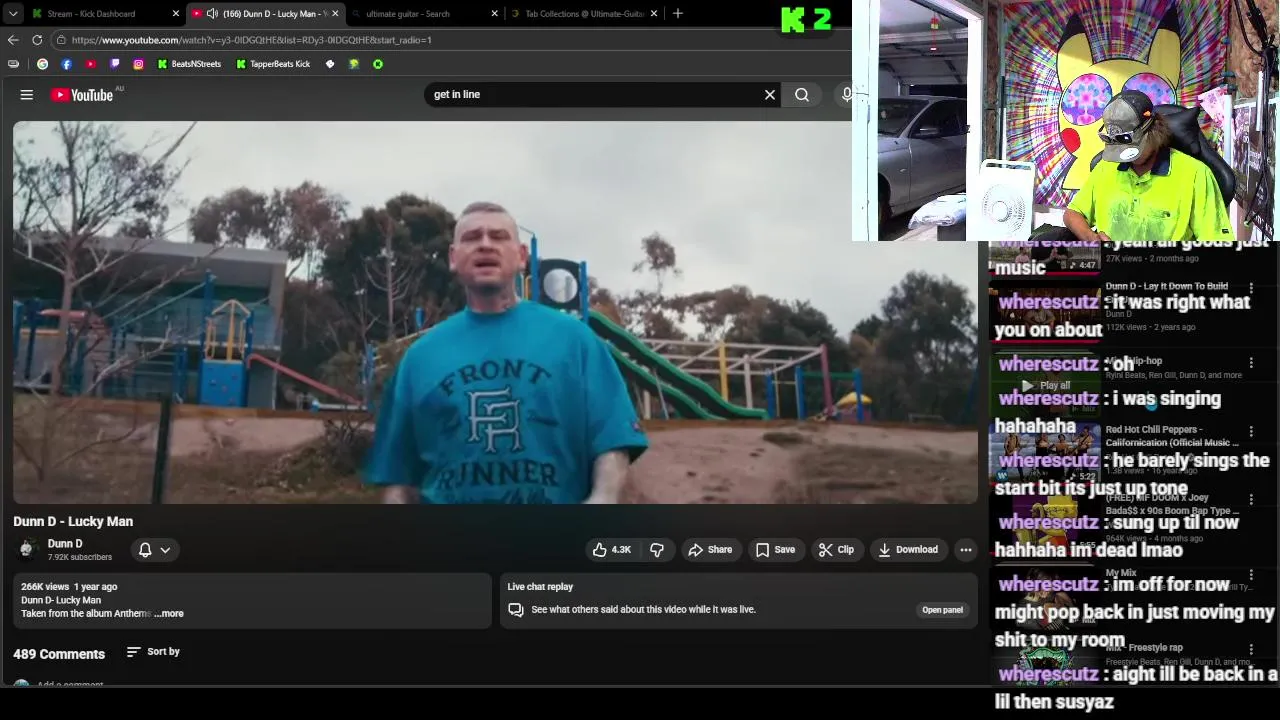Image resolution: width=1280 pixels, height=720 pixels.
Task: Open options for Mix - Freestyle rap
Action: click(1251, 650)
